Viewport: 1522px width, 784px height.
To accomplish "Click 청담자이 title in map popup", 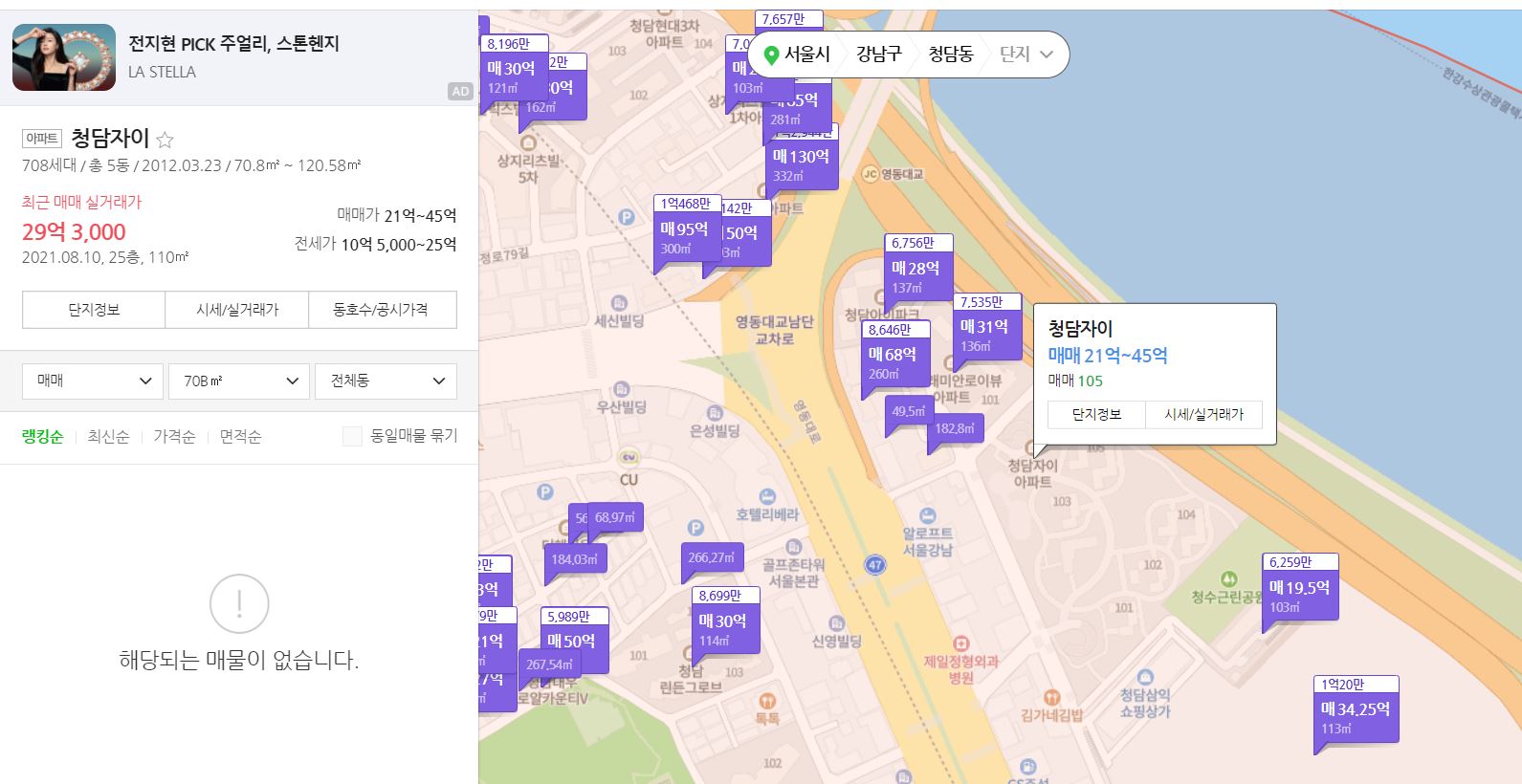I will tap(1081, 329).
